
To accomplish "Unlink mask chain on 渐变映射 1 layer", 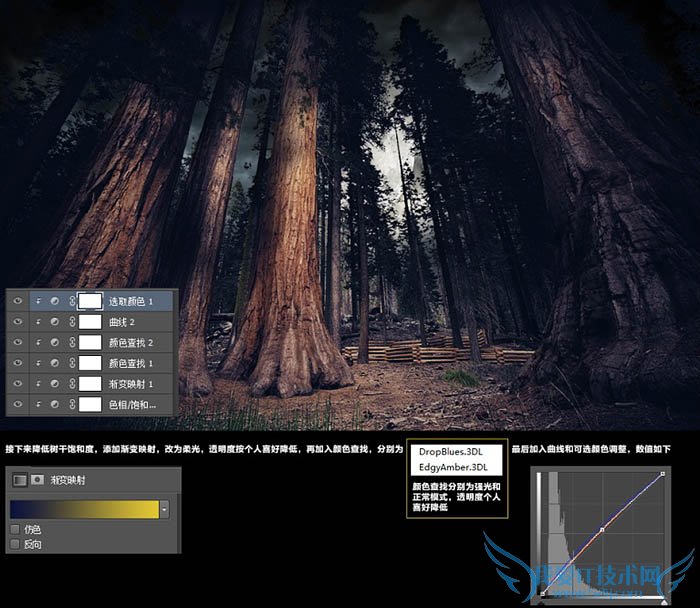I will pyautogui.click(x=72, y=383).
